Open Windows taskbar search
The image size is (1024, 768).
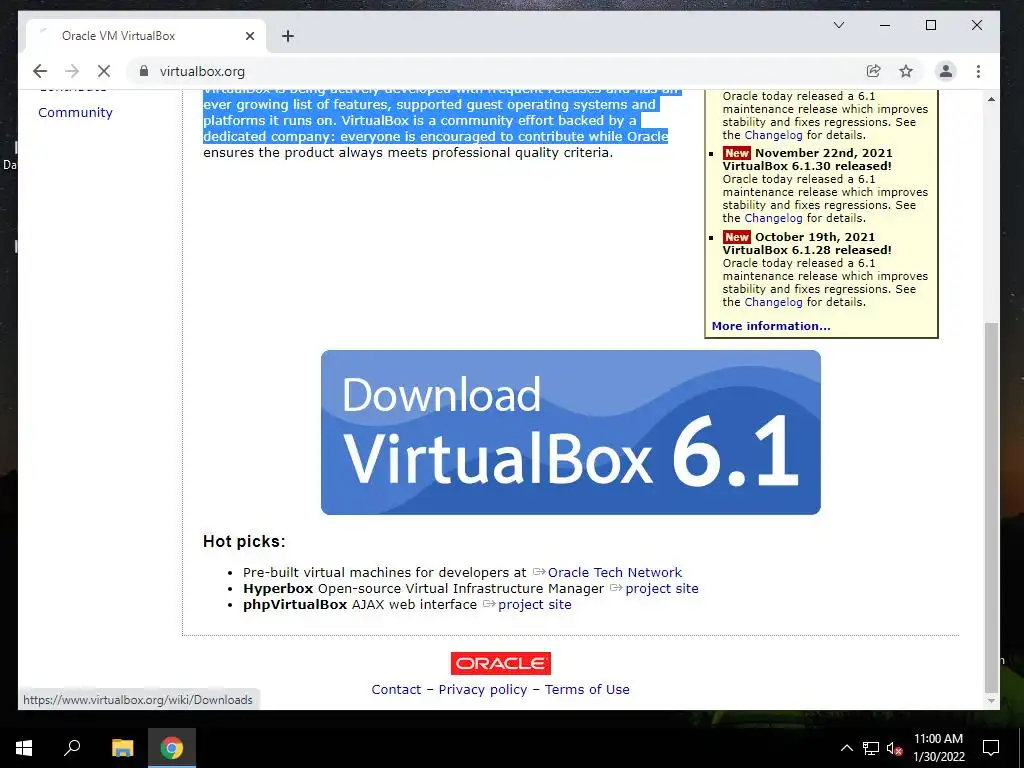click(x=72, y=748)
